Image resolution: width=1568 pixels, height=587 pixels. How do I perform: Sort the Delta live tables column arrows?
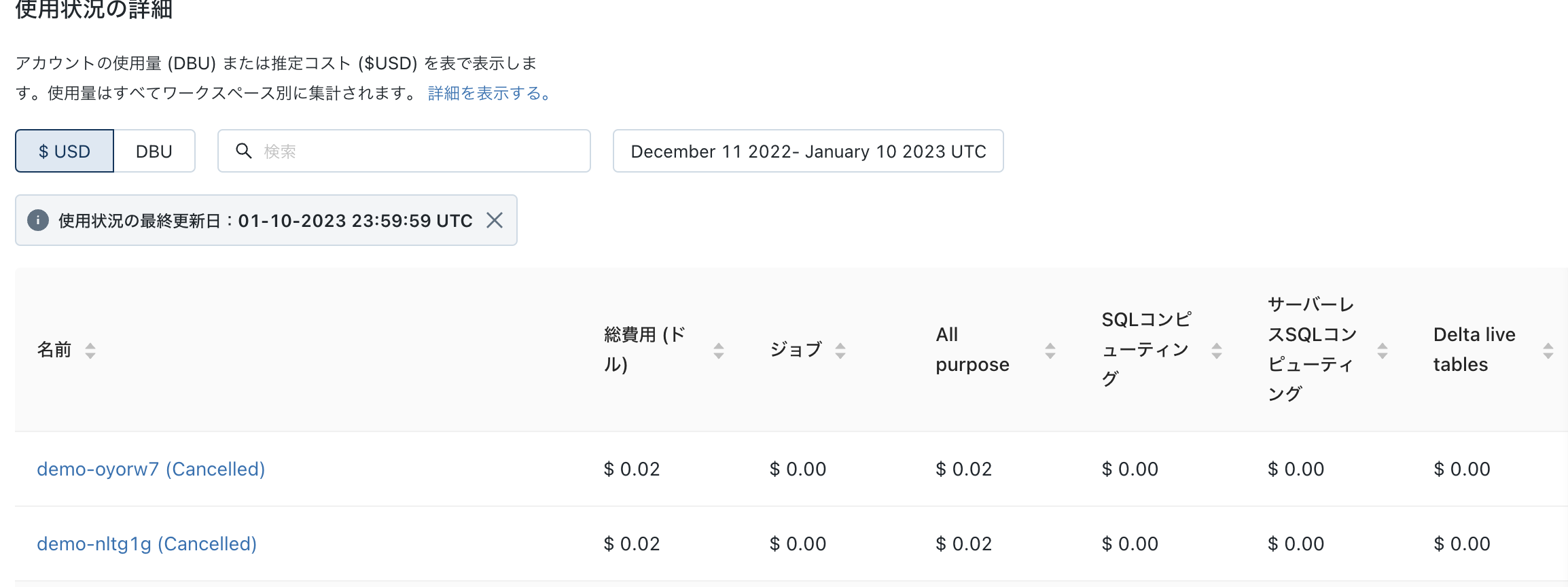coord(1550,350)
